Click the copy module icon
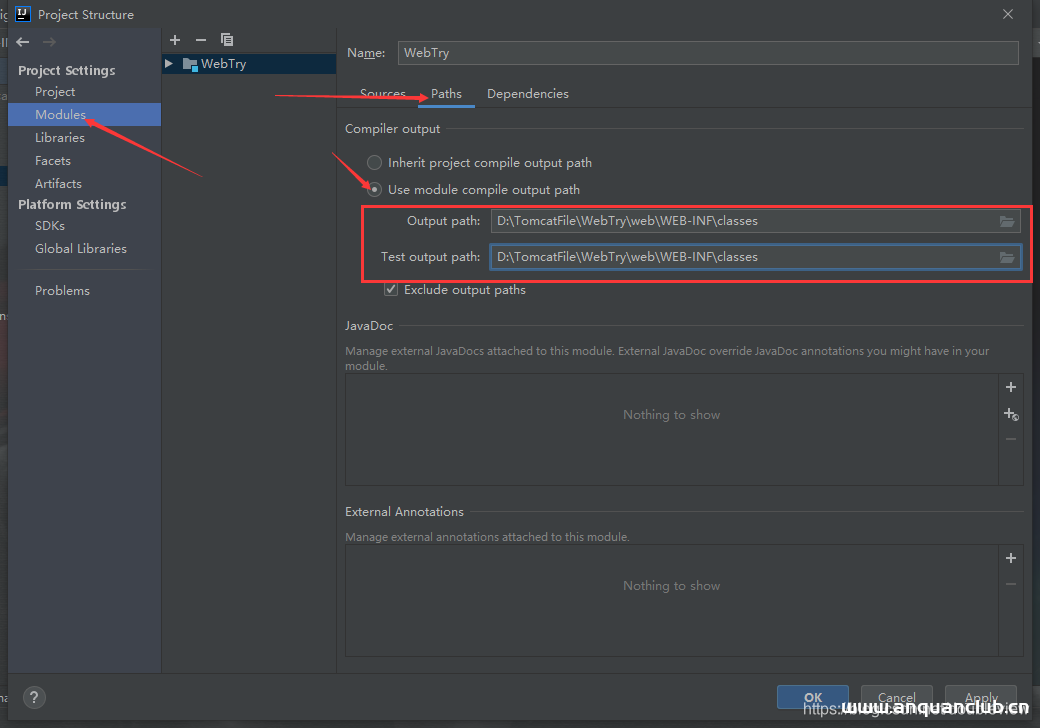Screen dimensions: 1040x728 point(227,40)
